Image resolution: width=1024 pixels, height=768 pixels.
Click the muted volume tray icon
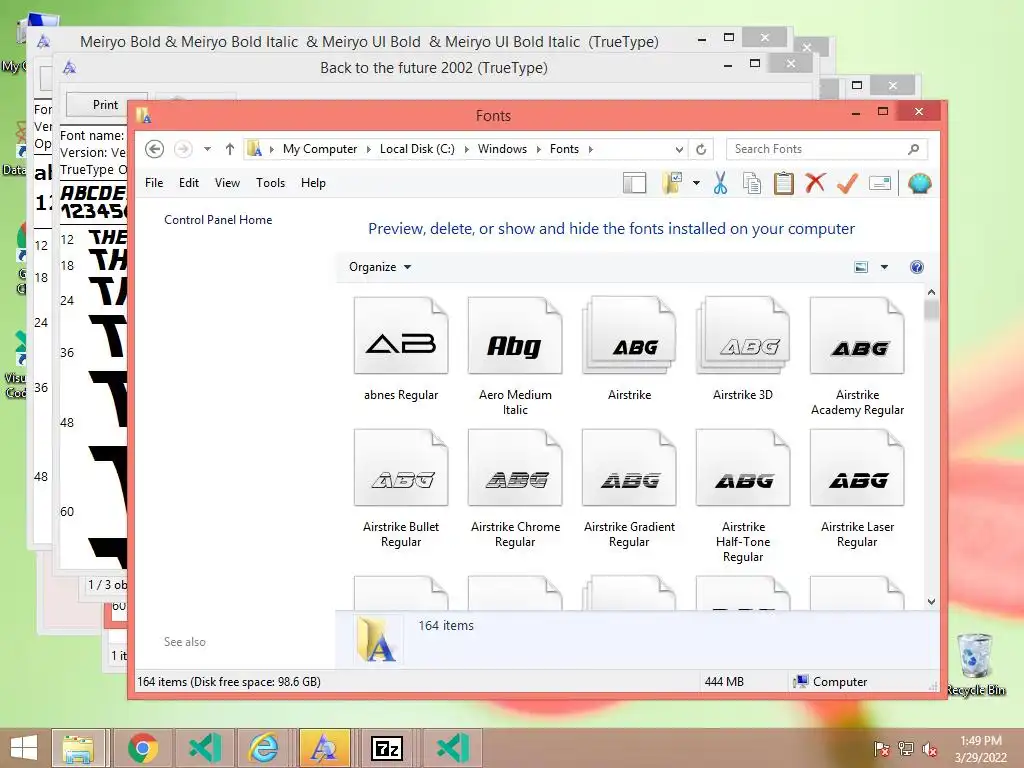click(x=930, y=749)
